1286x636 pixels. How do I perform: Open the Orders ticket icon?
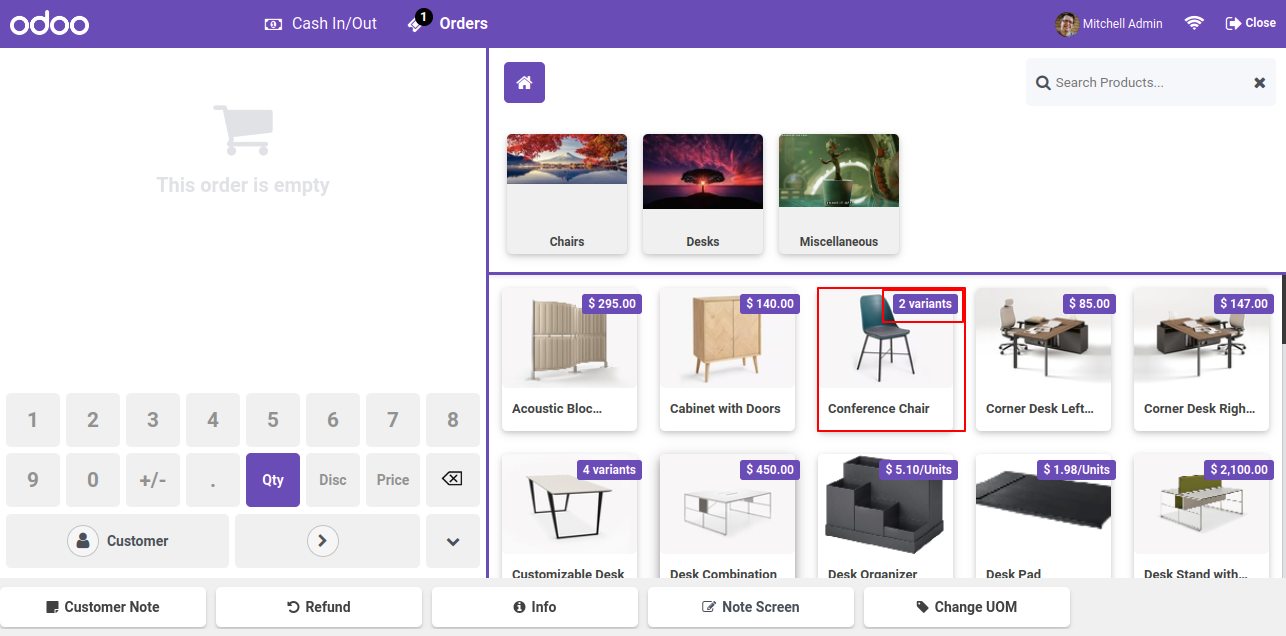pyautogui.click(x=417, y=23)
